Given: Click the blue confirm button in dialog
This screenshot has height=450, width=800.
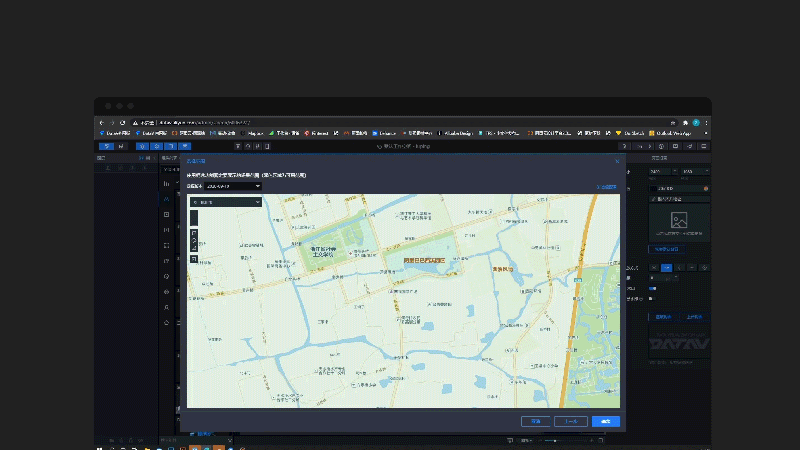Looking at the screenshot, I should tap(605, 421).
